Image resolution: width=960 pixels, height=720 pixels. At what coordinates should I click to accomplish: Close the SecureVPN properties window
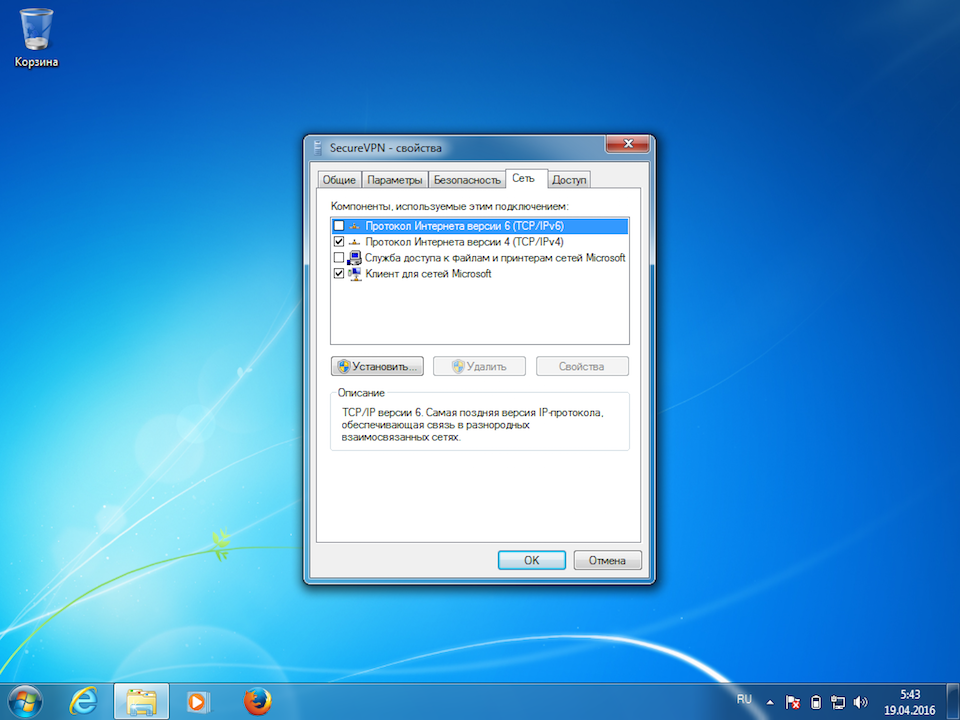tap(627, 144)
